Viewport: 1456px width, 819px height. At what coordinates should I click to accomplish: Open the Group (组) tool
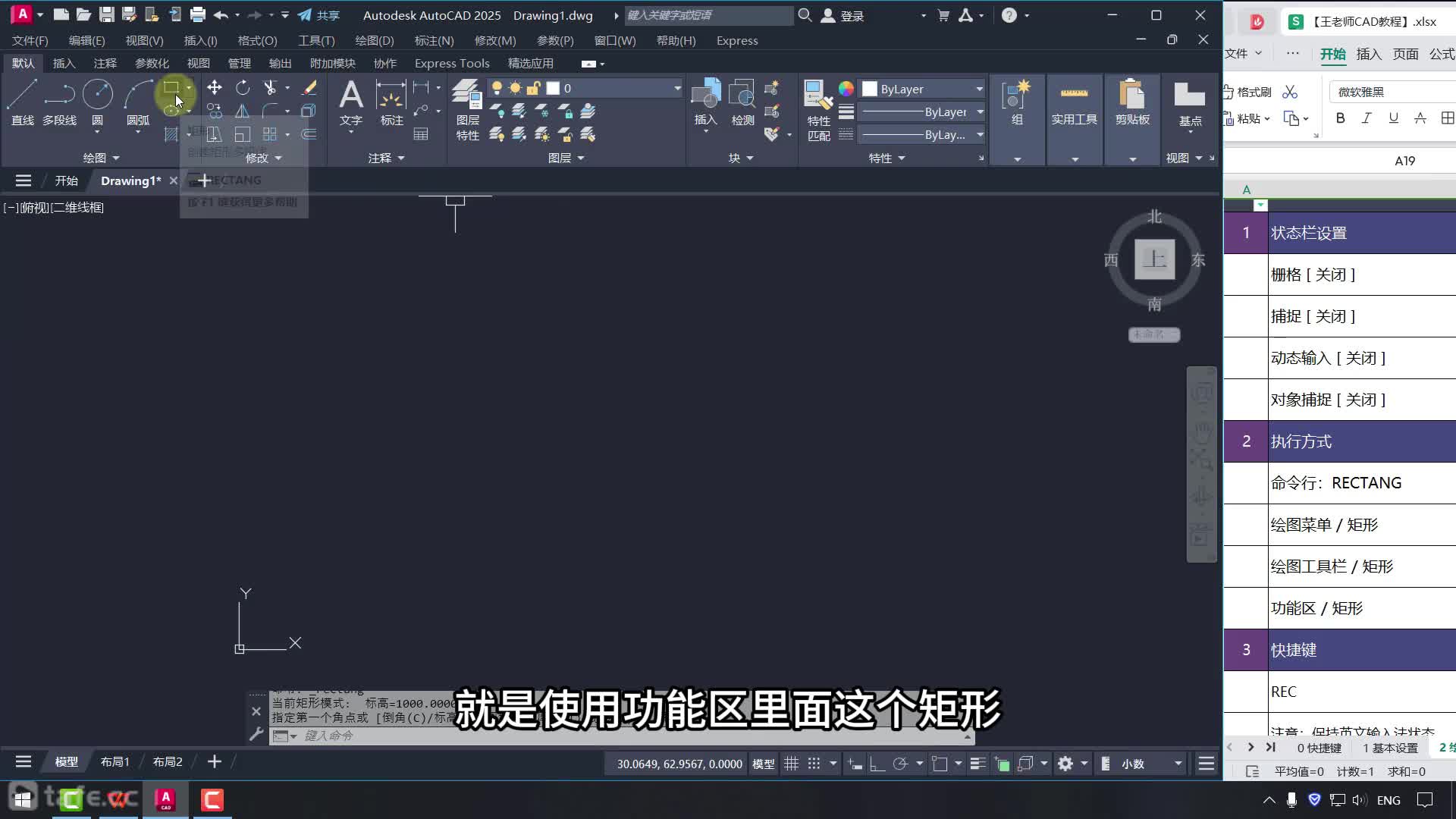pyautogui.click(x=1017, y=102)
